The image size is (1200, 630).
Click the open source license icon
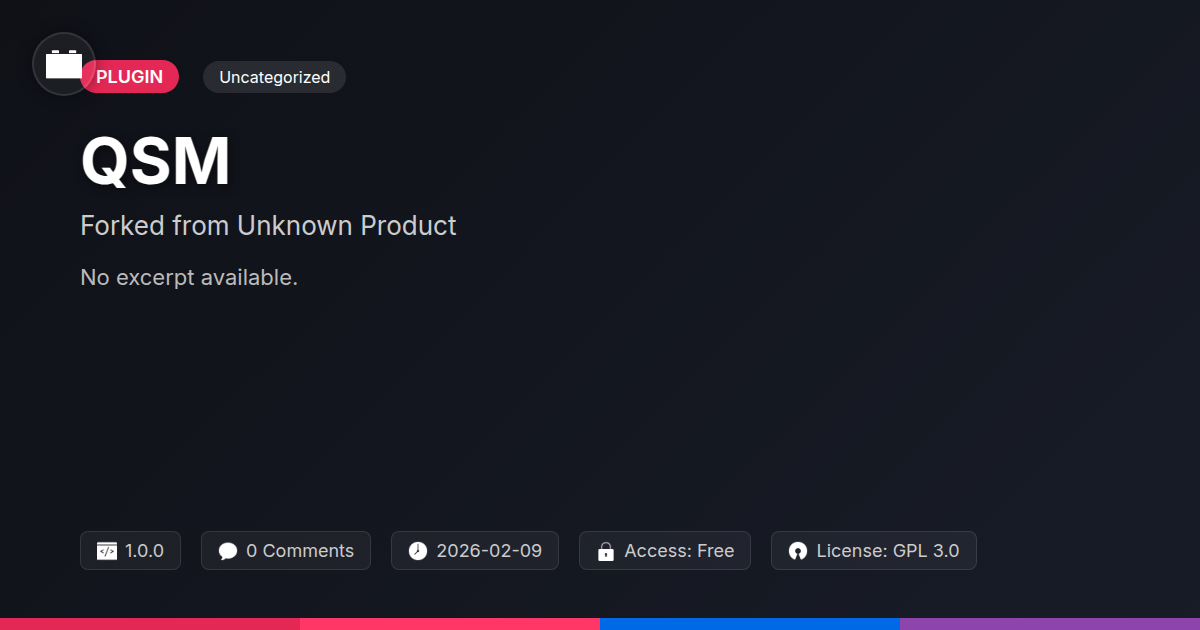pyautogui.click(x=797, y=551)
